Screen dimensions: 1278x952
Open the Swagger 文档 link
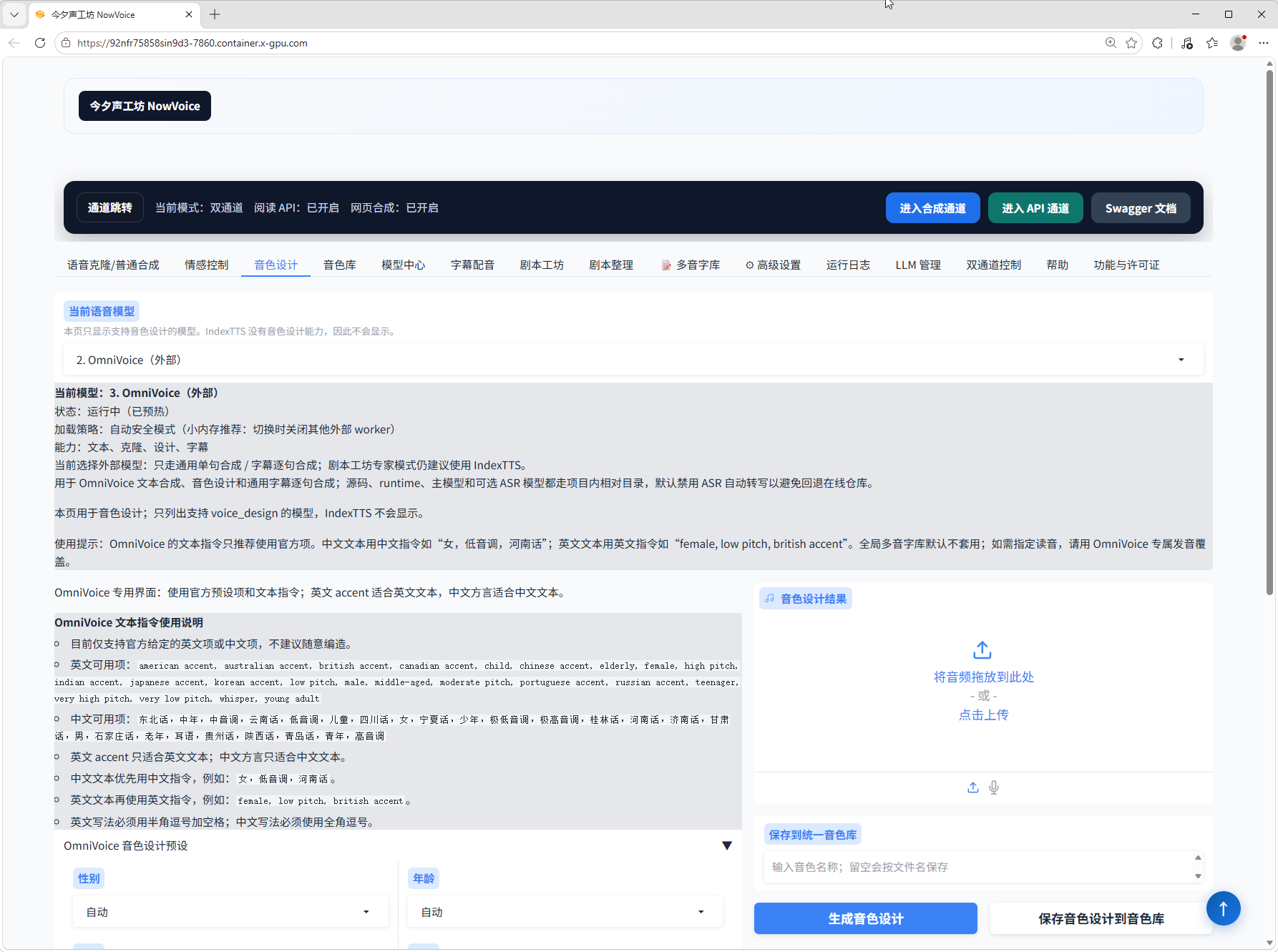pos(1141,208)
